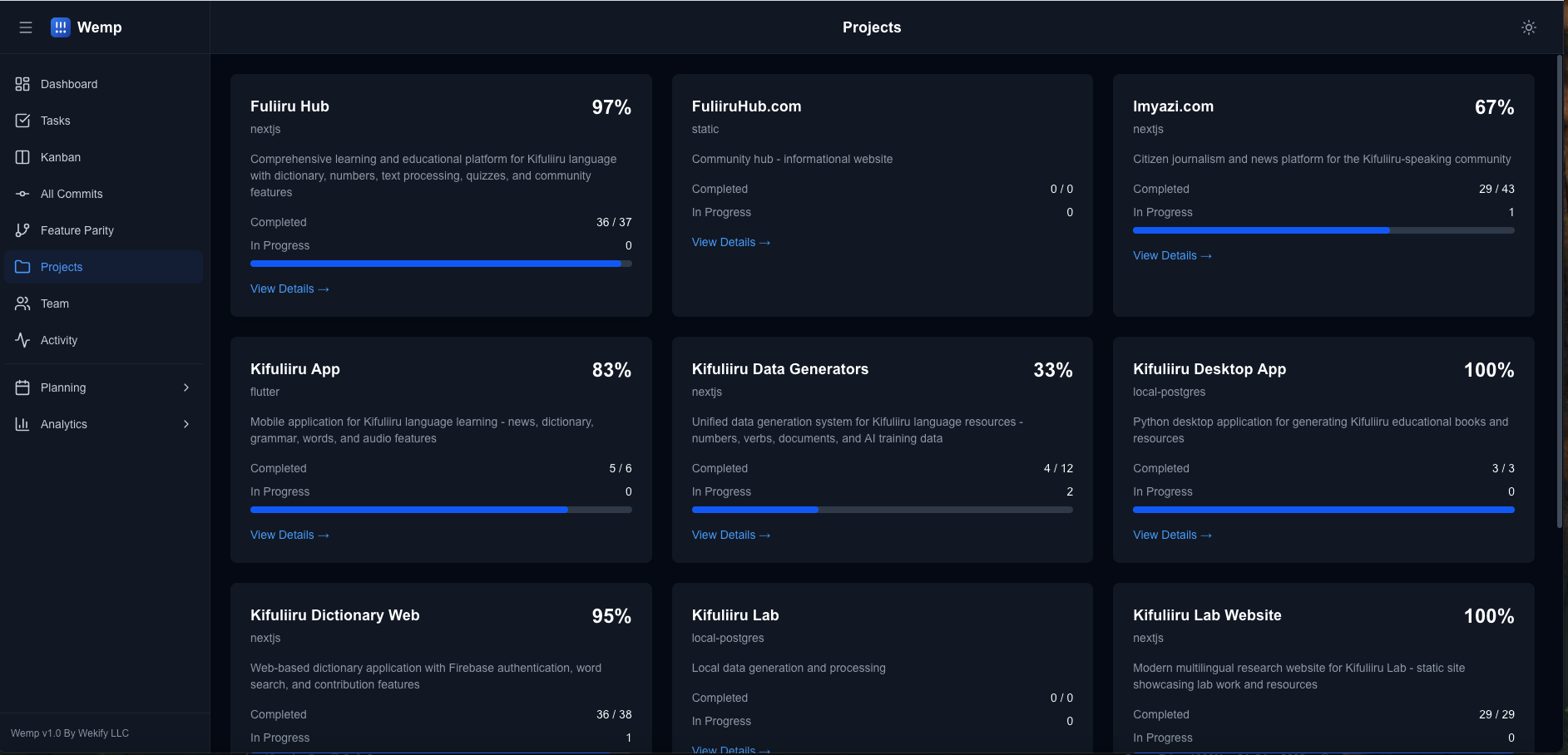Click the 67% completion value
Screen dimensions: 1568x755
1494,107
